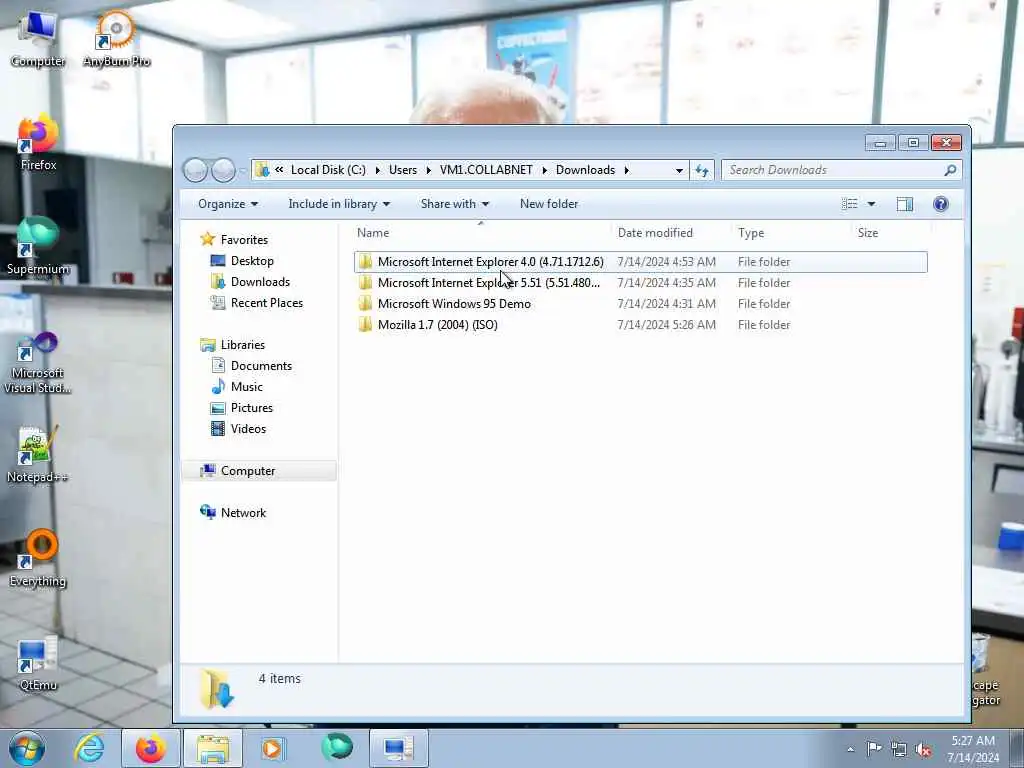
Task: Sort by the Type column header
Action: tap(792, 232)
